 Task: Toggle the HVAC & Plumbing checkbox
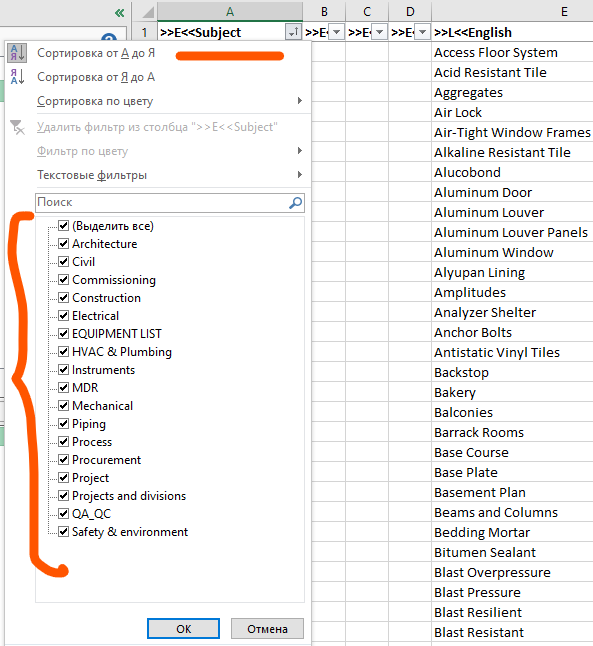tap(63, 351)
